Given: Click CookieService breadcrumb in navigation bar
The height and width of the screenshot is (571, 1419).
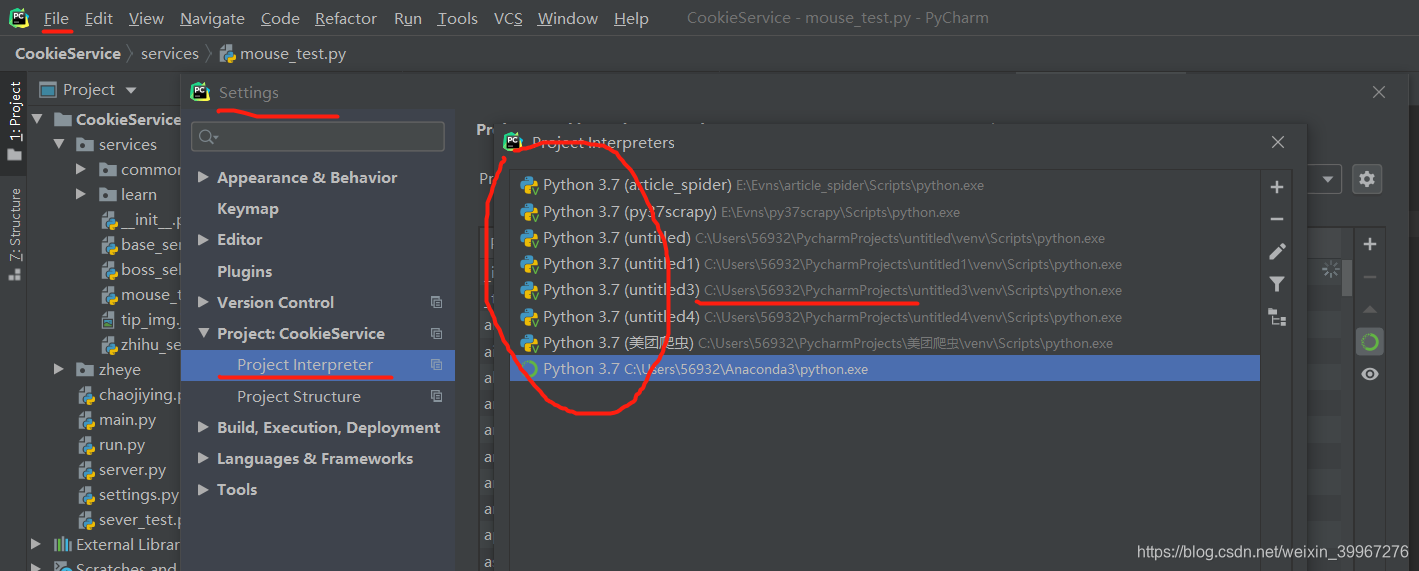Looking at the screenshot, I should coord(68,54).
